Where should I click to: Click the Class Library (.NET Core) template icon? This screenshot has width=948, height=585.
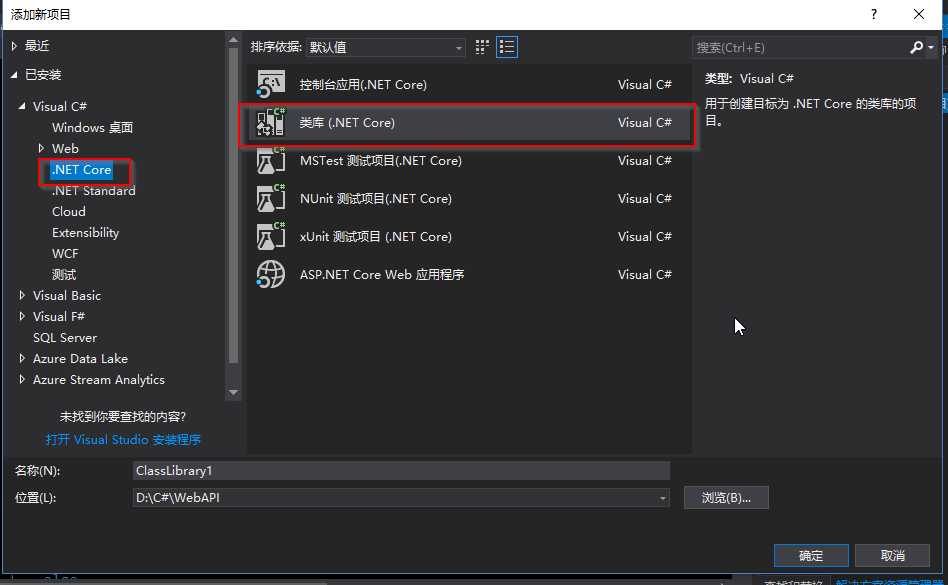pyautogui.click(x=270, y=122)
